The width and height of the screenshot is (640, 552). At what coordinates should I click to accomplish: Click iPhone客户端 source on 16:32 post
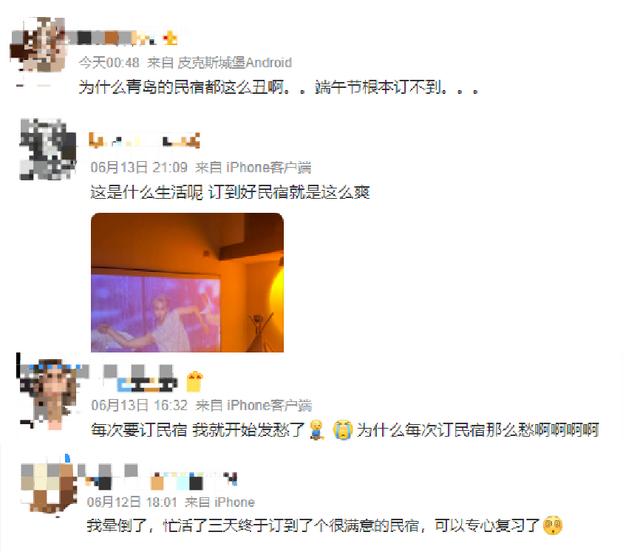click(x=269, y=405)
